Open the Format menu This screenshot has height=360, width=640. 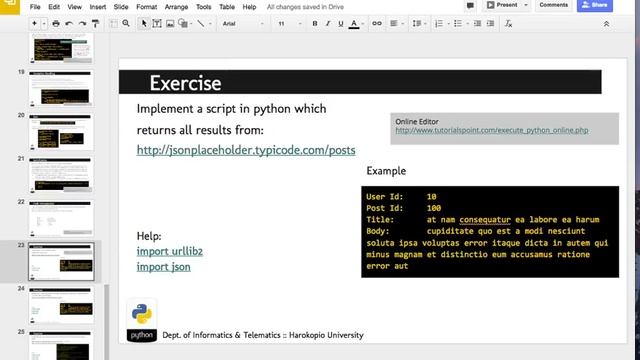147,7
